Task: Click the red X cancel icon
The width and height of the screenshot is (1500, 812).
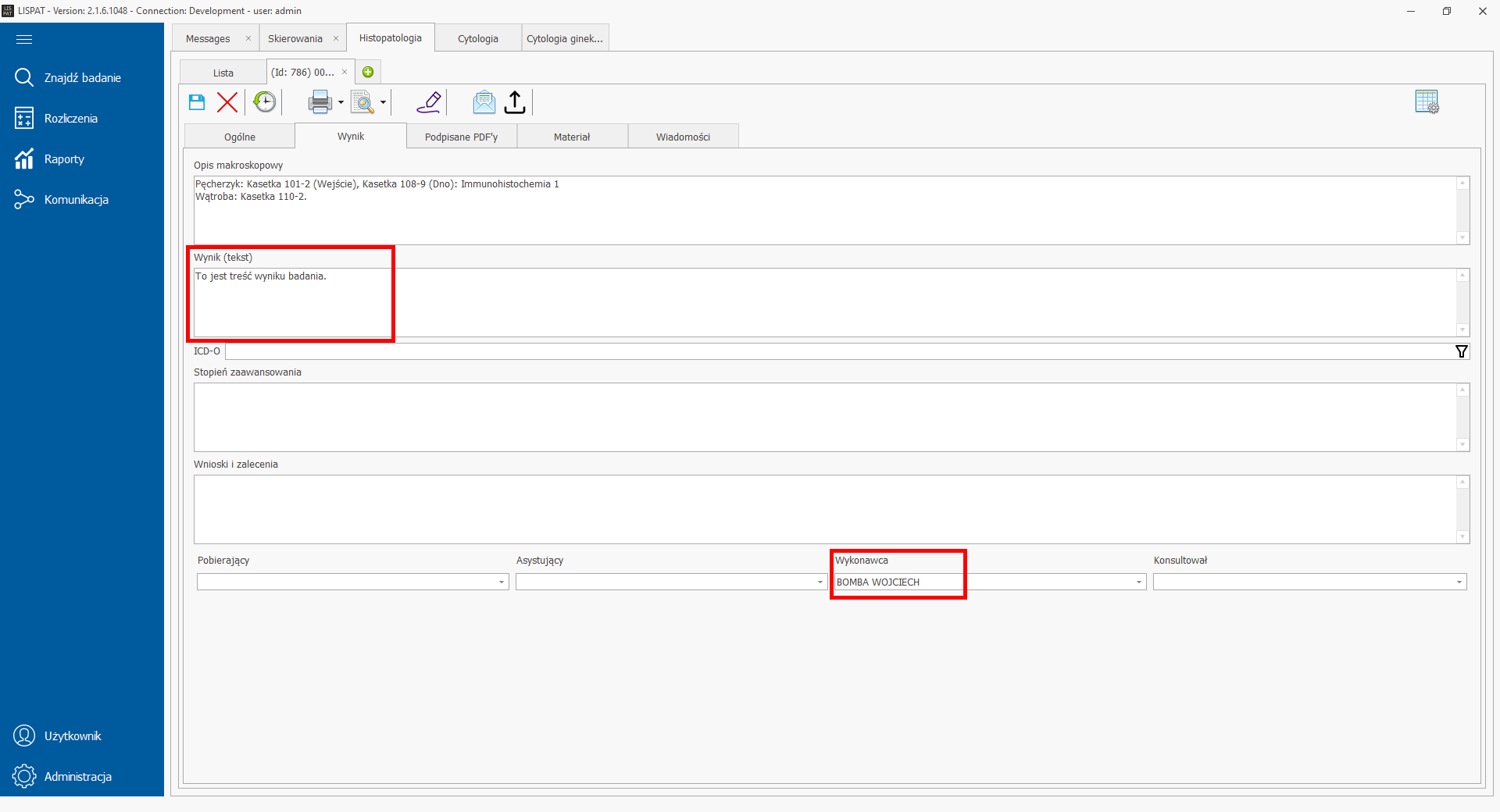Action: [x=227, y=102]
